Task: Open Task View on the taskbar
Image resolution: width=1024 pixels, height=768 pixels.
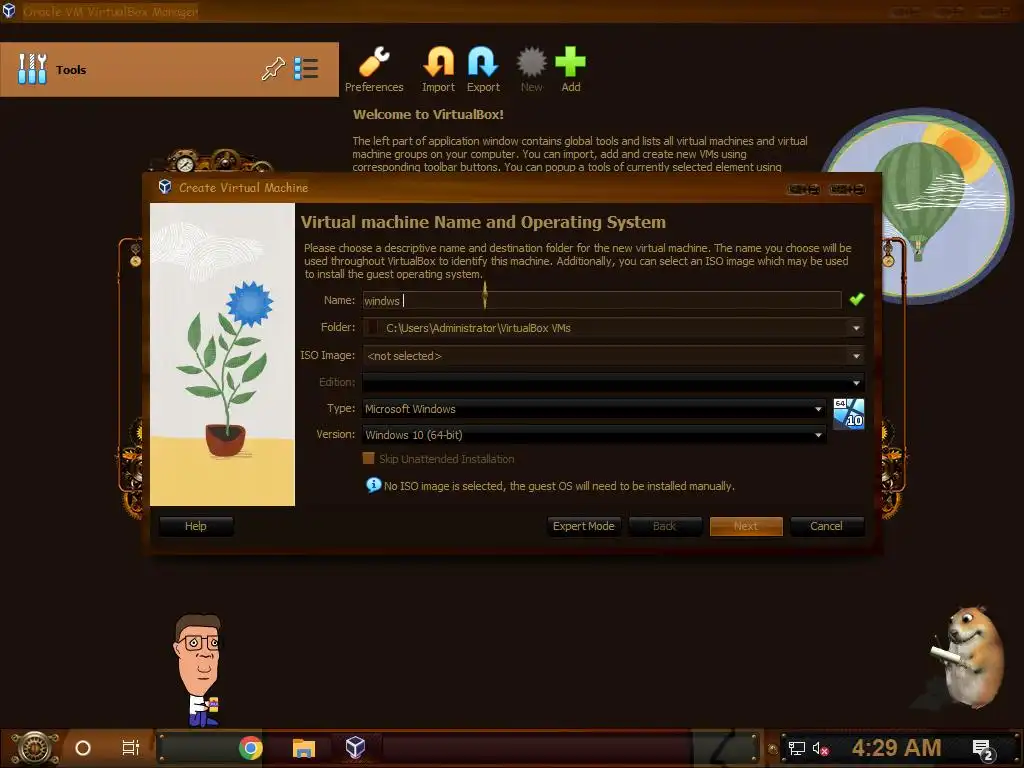Action: tap(131, 748)
